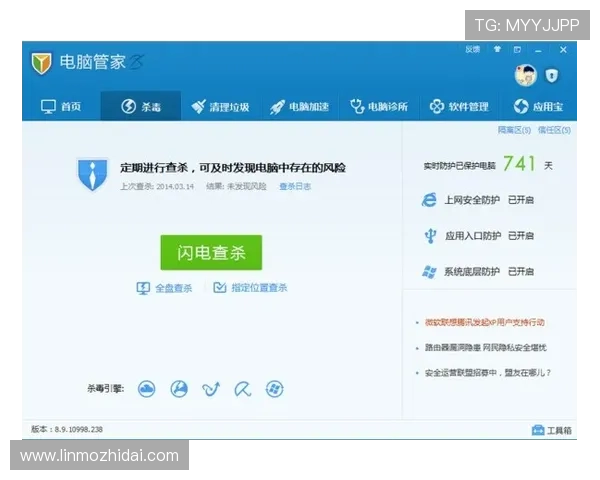
Task: Click the Internet Explorer 上网安全防护 icon
Action: (x=429, y=200)
